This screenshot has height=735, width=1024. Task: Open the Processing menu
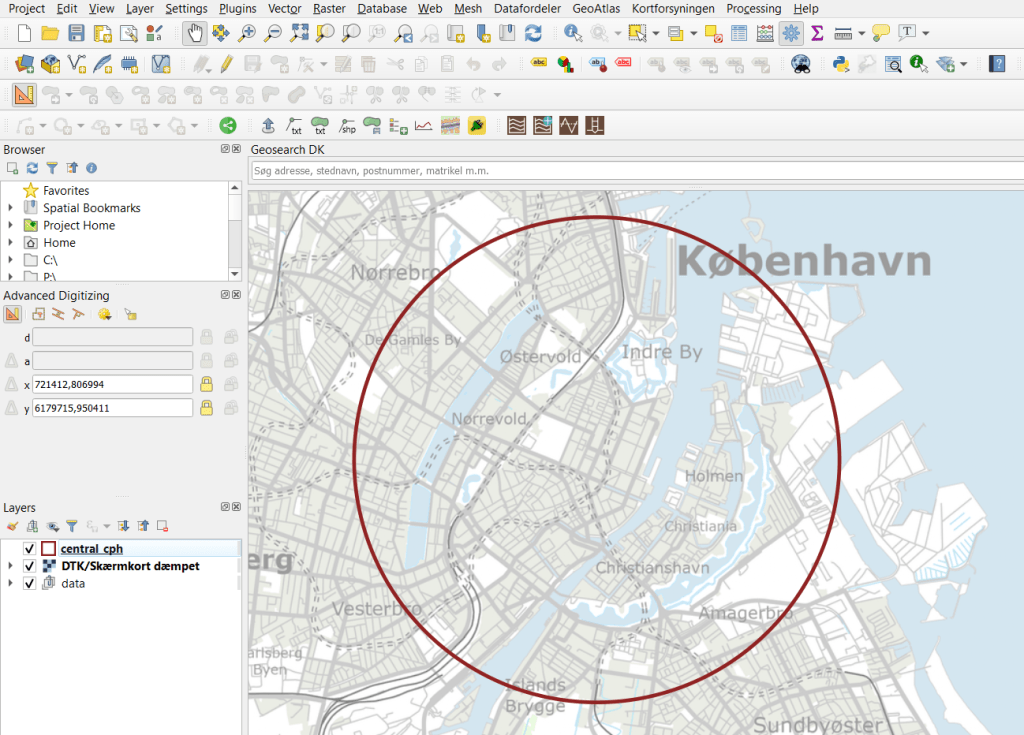(x=753, y=8)
